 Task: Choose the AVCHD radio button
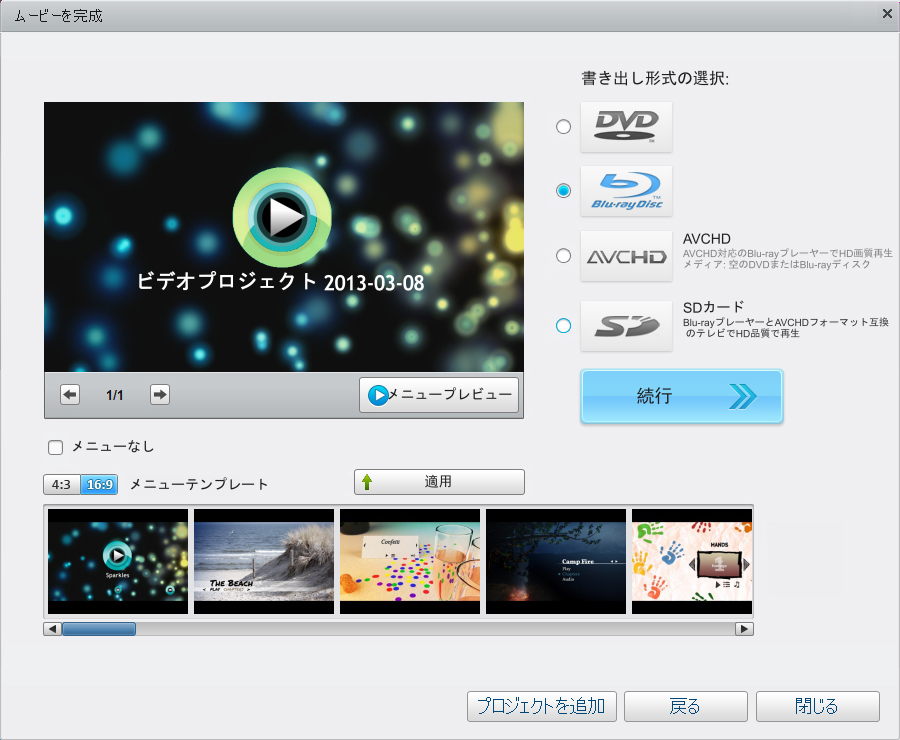pyautogui.click(x=563, y=255)
